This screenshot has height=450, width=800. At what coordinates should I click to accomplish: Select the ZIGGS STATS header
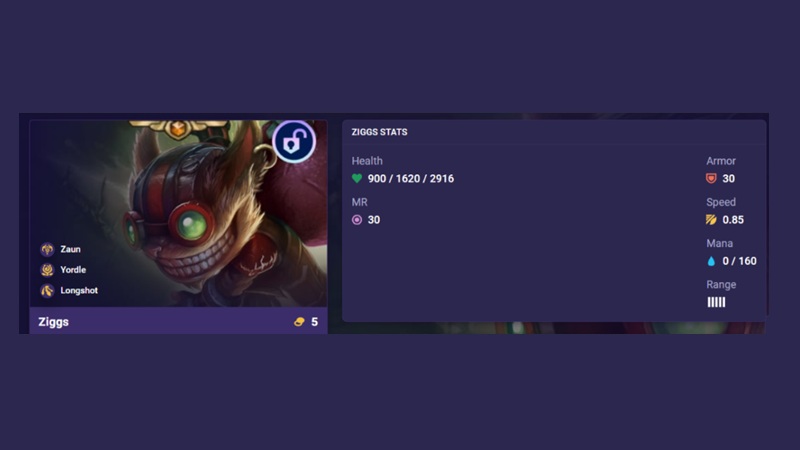[x=380, y=132]
